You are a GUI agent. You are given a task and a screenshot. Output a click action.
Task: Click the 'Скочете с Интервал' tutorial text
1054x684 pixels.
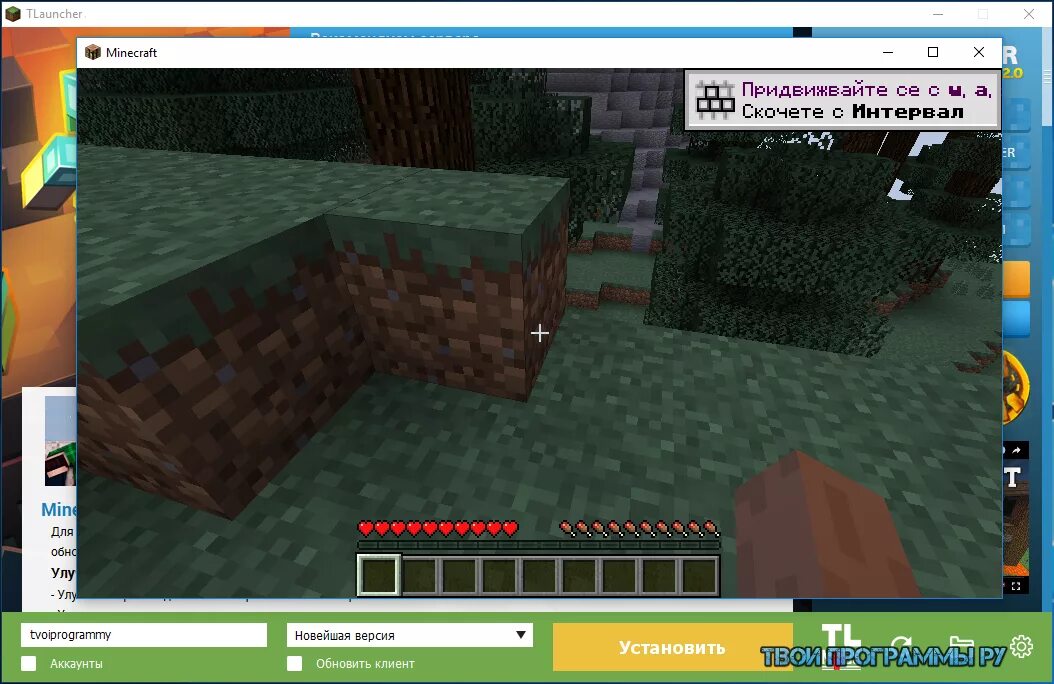tap(852, 112)
